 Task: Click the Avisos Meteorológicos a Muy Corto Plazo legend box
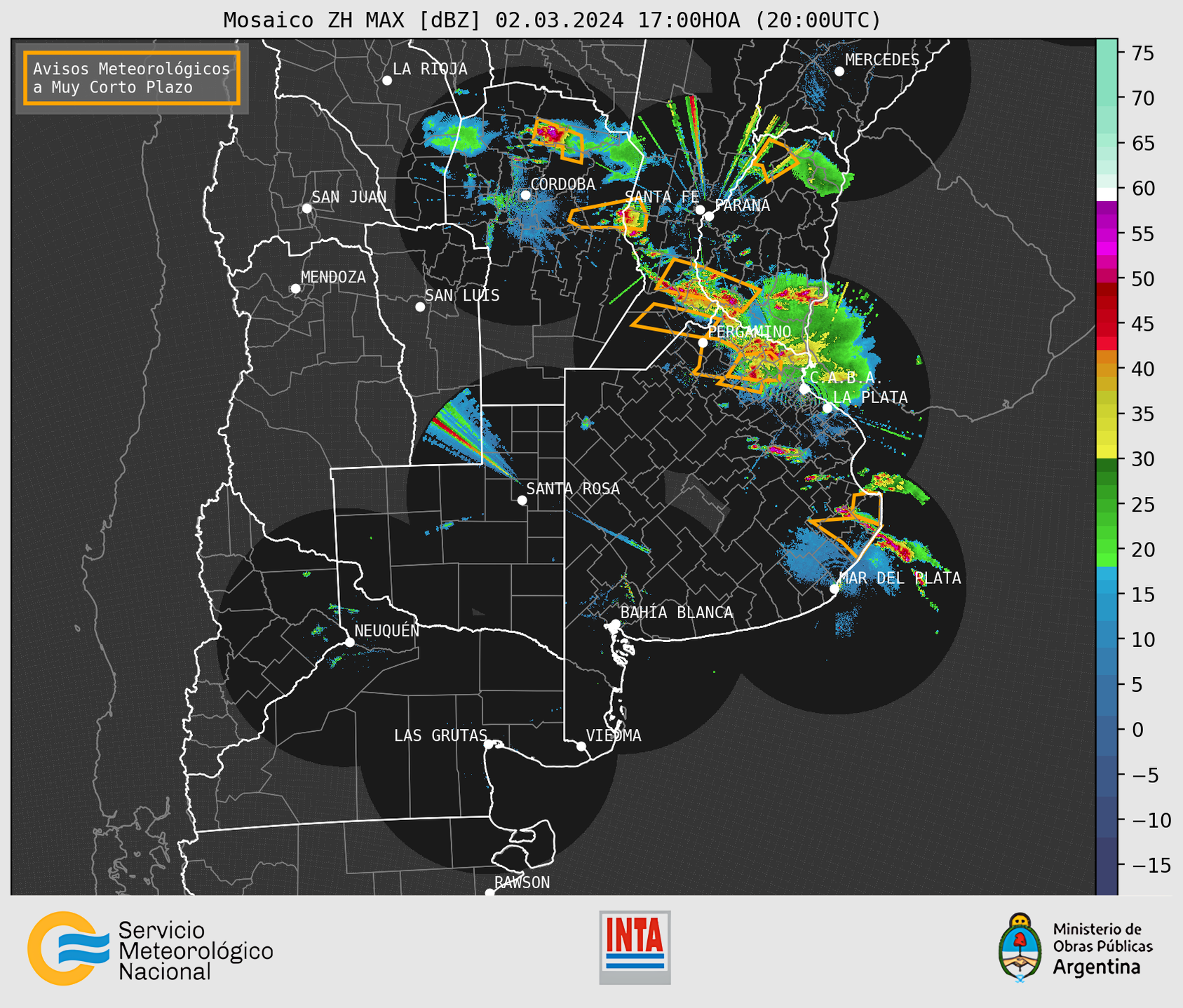pyautogui.click(x=132, y=78)
